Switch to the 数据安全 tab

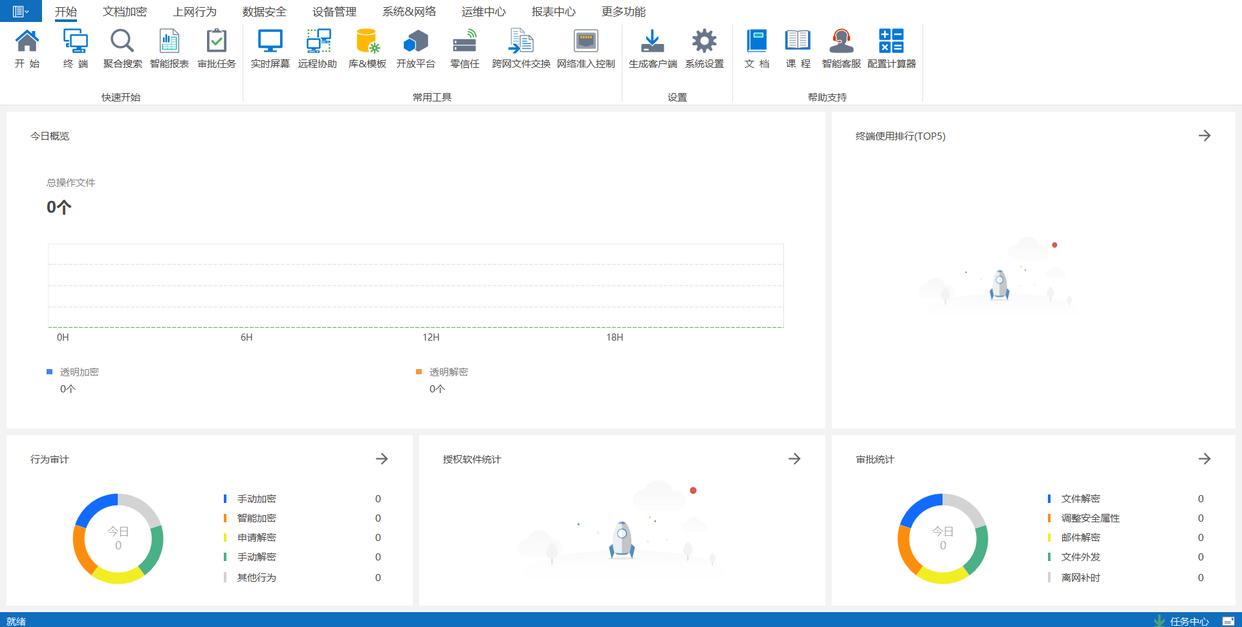point(264,12)
